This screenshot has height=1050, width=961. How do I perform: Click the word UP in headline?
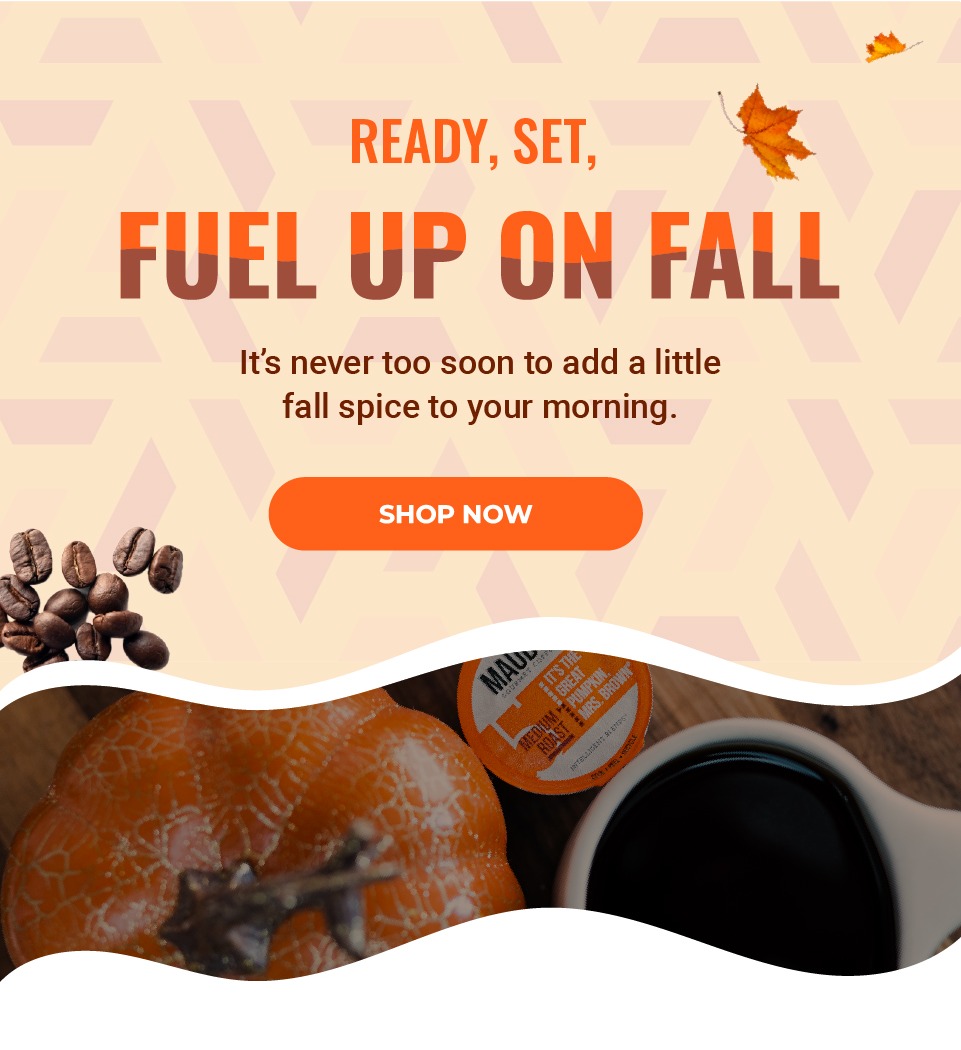407,254
